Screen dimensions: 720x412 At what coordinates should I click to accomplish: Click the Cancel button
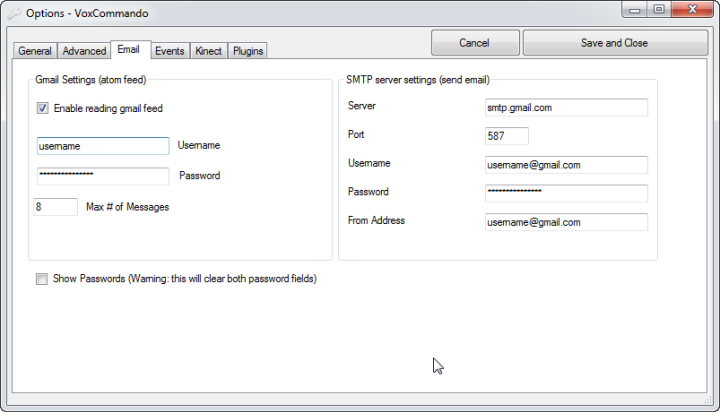click(475, 43)
